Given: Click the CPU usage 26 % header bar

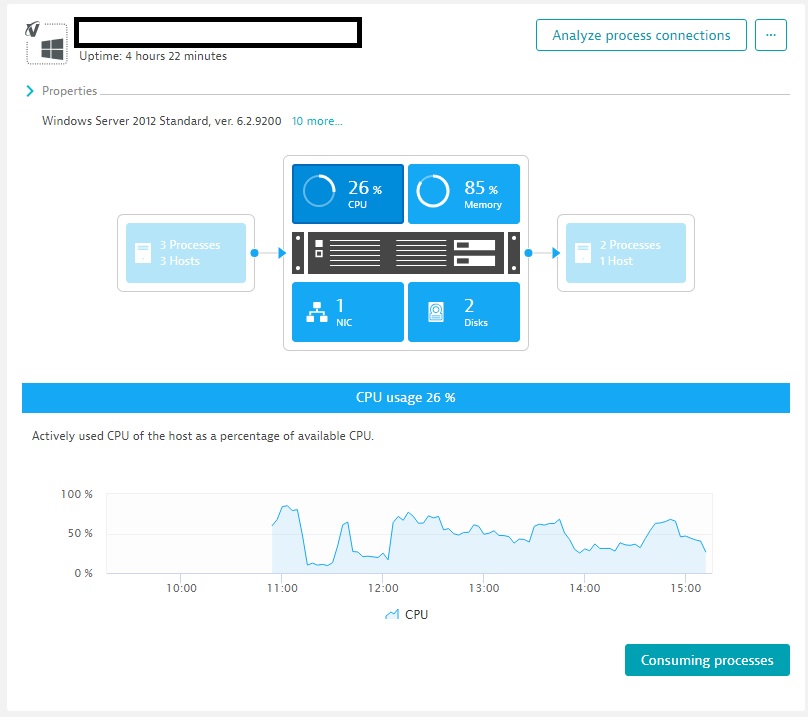Looking at the screenshot, I should pos(405,397).
